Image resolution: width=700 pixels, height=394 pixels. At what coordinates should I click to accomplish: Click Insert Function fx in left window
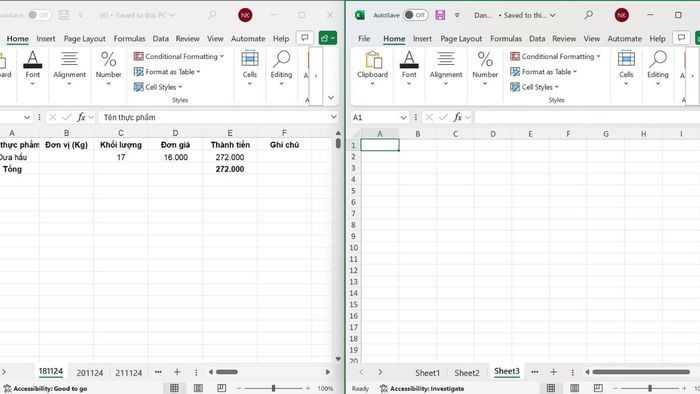81,117
